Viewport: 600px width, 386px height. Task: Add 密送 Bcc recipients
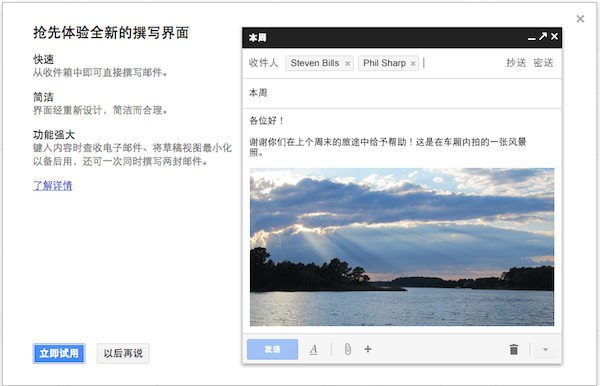coord(543,63)
